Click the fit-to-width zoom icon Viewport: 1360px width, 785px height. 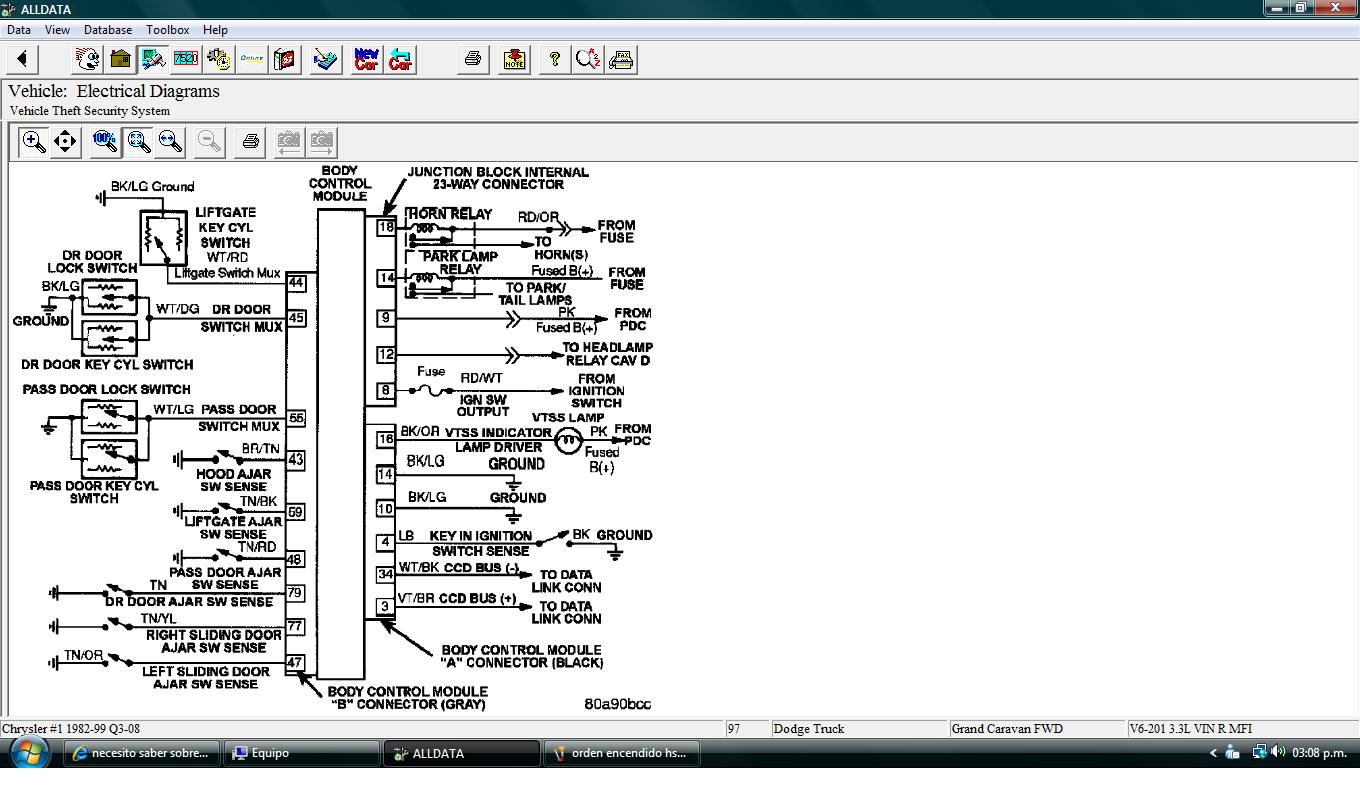[x=171, y=141]
